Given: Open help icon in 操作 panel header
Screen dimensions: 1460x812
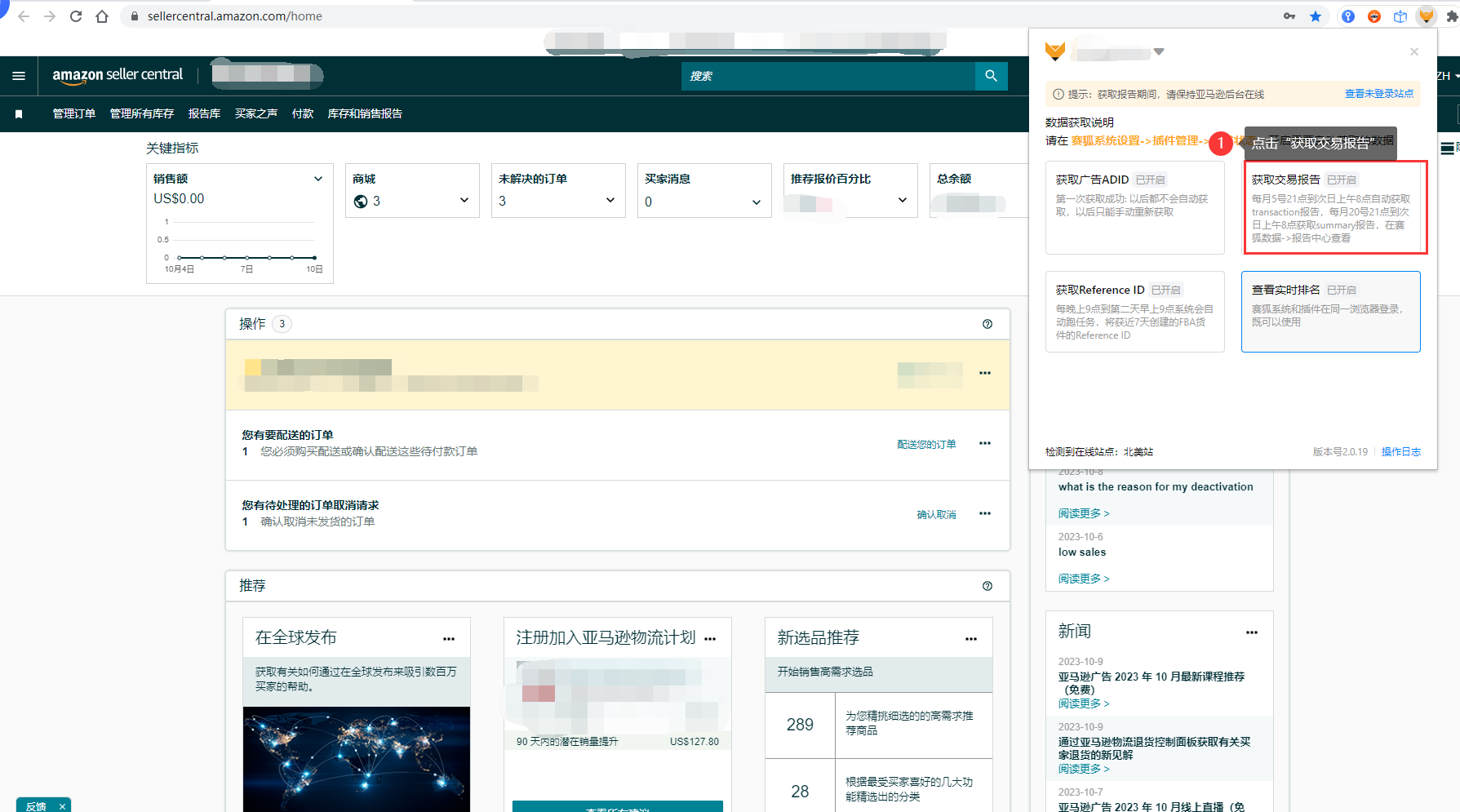Looking at the screenshot, I should tap(987, 324).
